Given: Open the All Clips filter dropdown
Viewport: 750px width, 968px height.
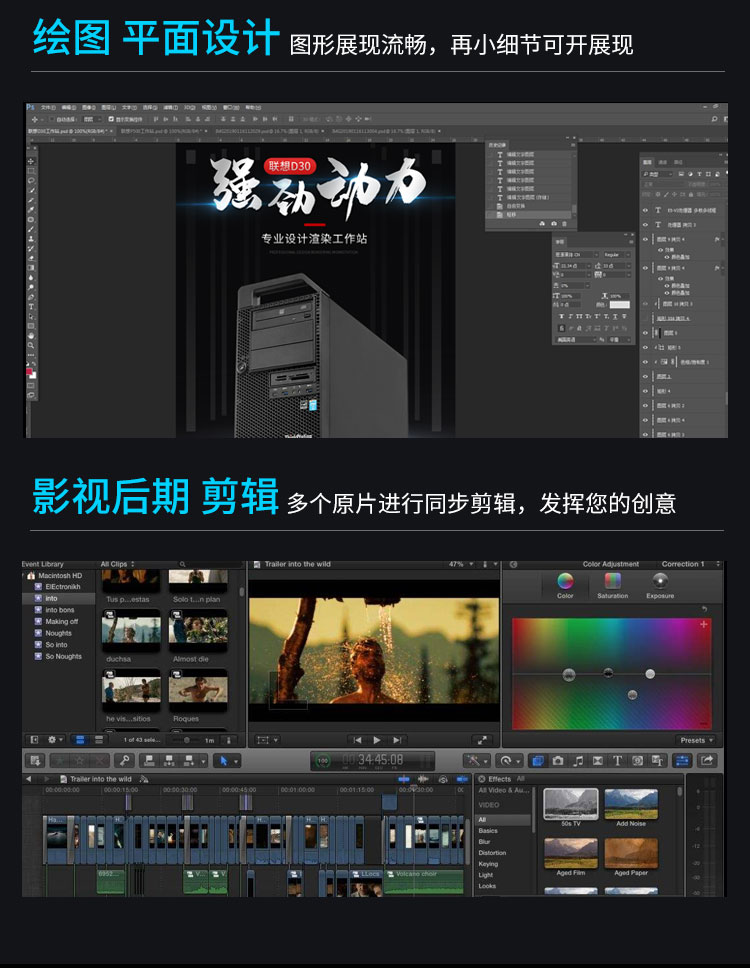Looking at the screenshot, I should coord(117,564).
